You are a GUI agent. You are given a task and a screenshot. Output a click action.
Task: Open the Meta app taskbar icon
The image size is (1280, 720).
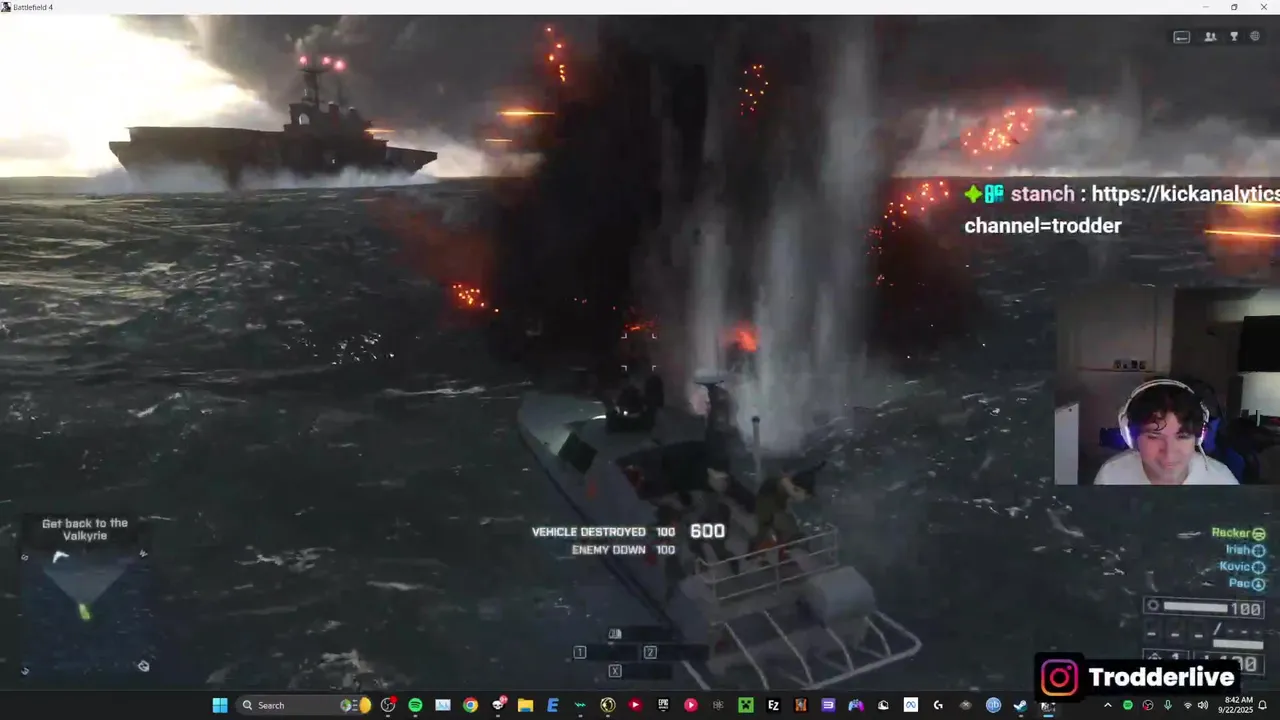[911, 705]
